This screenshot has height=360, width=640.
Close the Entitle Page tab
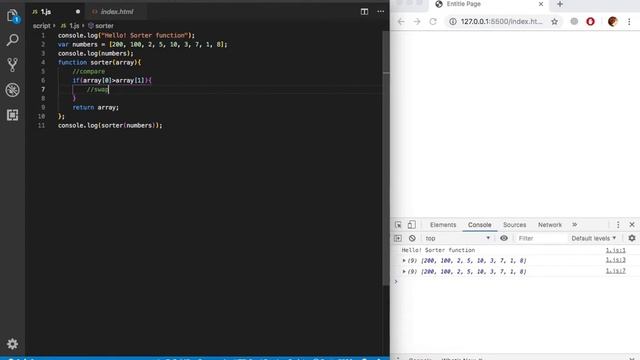541,4
